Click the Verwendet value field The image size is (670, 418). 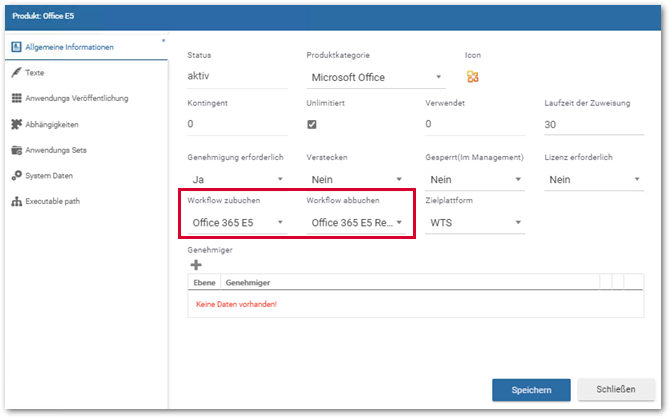pos(475,124)
